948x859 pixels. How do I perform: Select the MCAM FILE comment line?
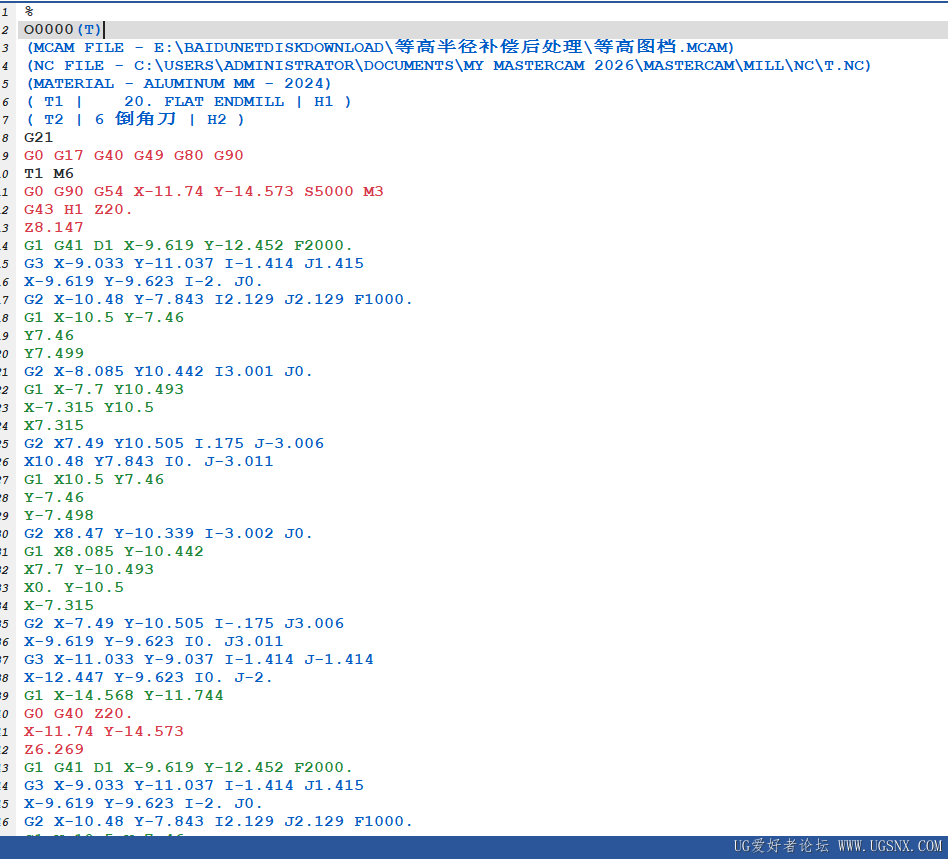click(380, 47)
